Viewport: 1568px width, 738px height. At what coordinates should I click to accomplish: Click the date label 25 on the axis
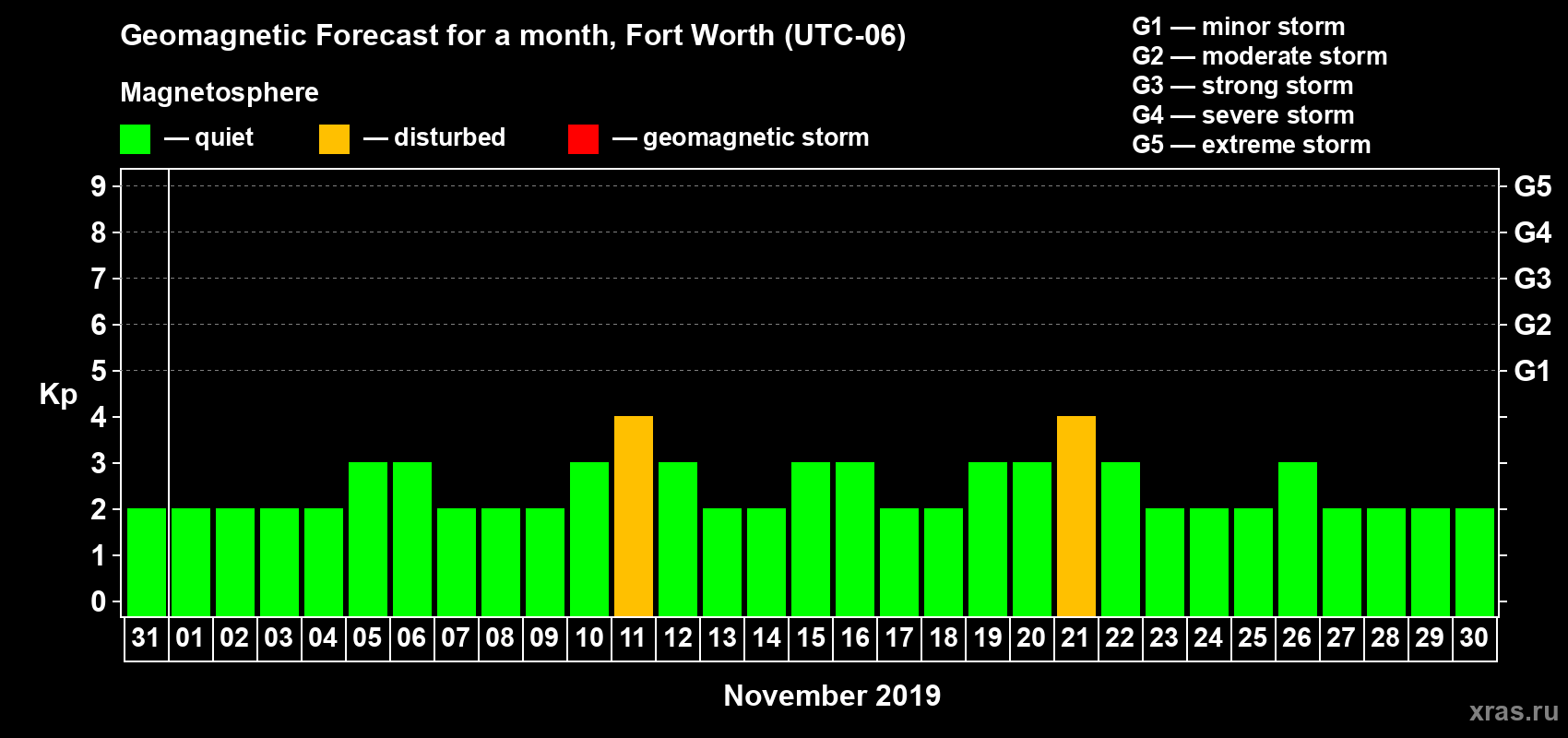1253,637
